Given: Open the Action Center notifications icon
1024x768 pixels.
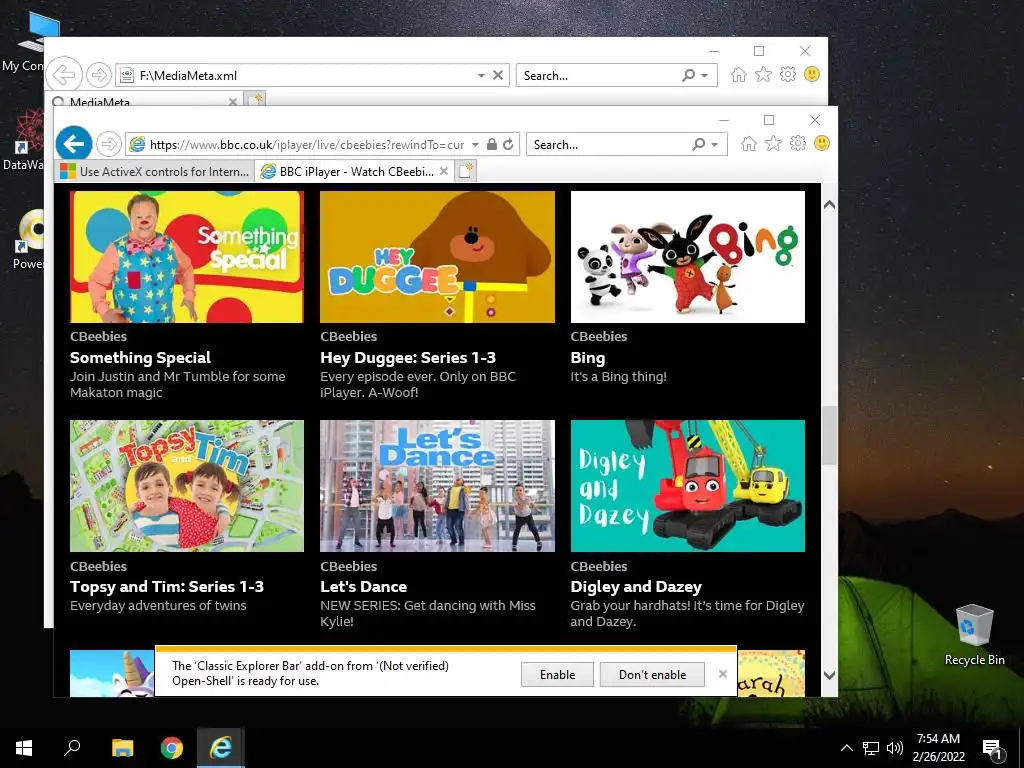Looking at the screenshot, I should 992,749.
